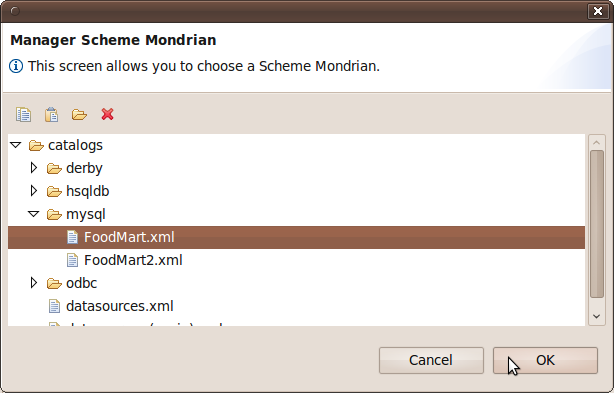
Task: Close the dialog with title bar X
Action: point(598,11)
